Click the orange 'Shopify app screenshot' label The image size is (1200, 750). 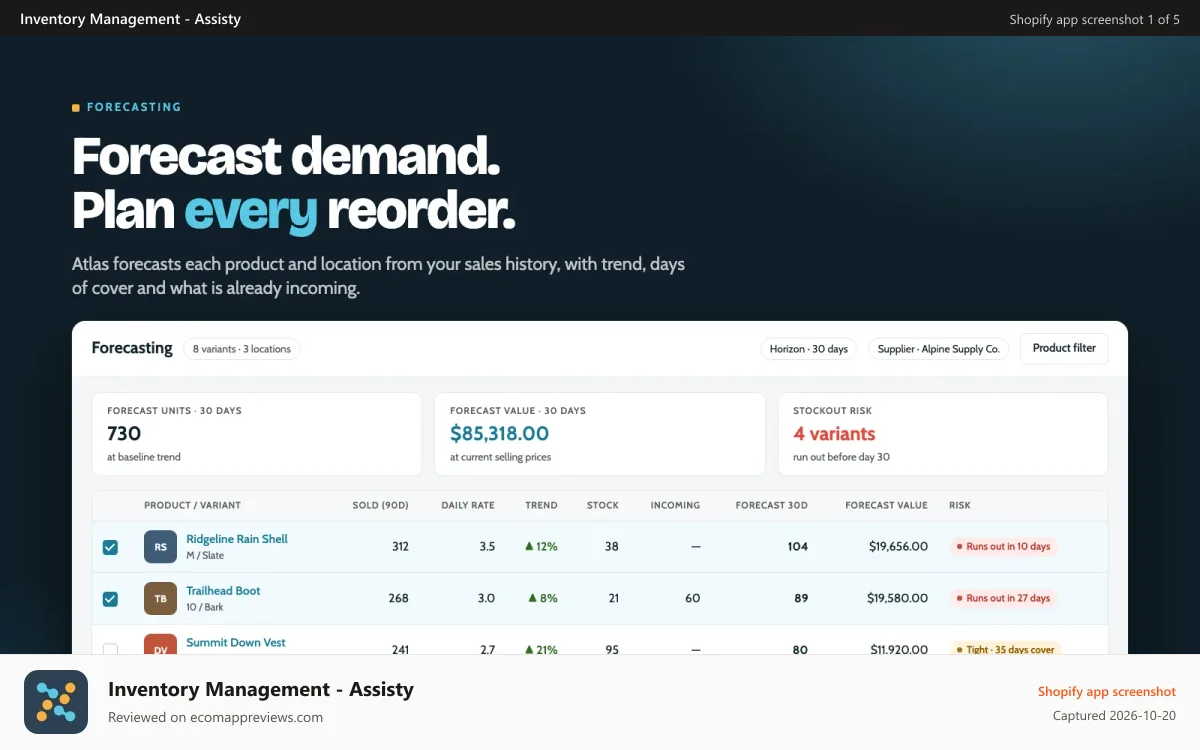[1107, 692]
